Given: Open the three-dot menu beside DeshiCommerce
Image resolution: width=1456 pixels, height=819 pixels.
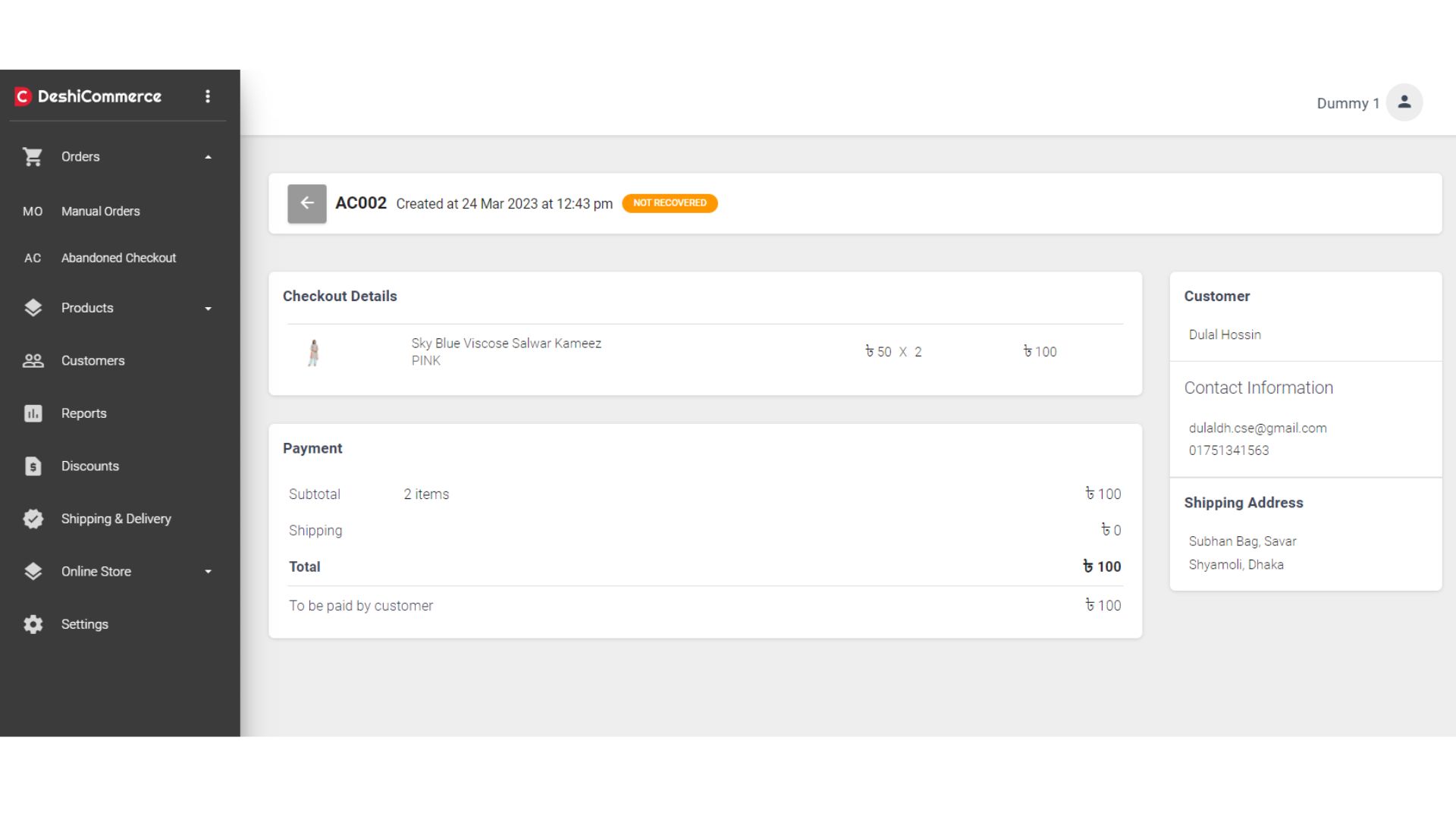Looking at the screenshot, I should (x=208, y=96).
